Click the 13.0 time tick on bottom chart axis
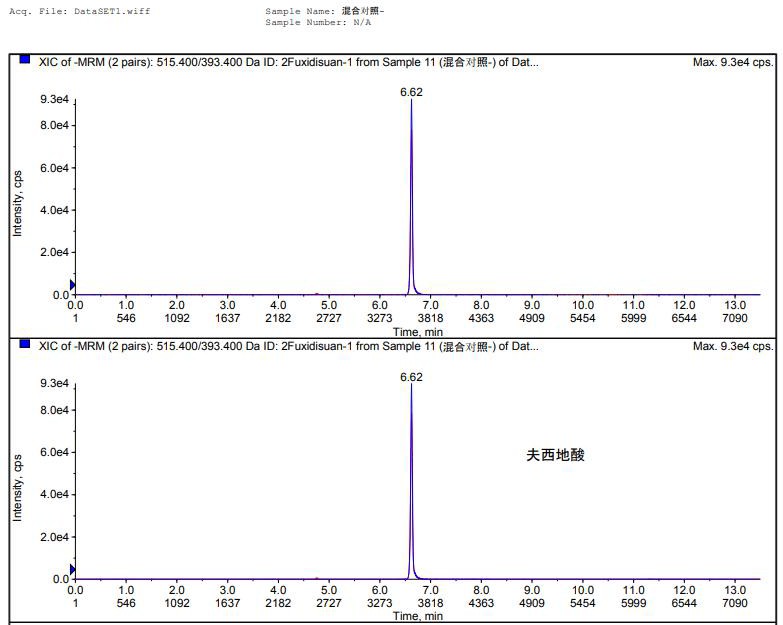Screen dimensions: 783x625 (x=735, y=590)
